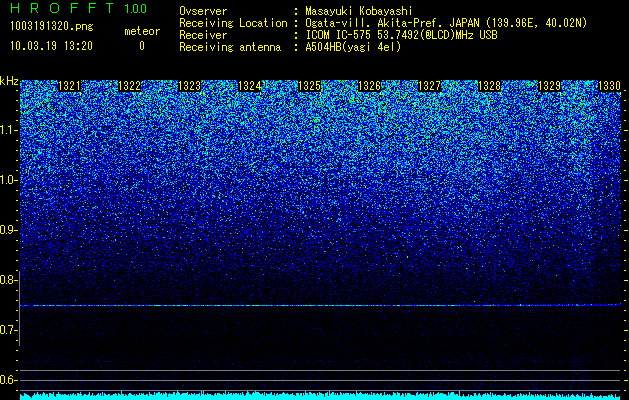
Task: Click the 1330 time marker
Action: coord(610,86)
